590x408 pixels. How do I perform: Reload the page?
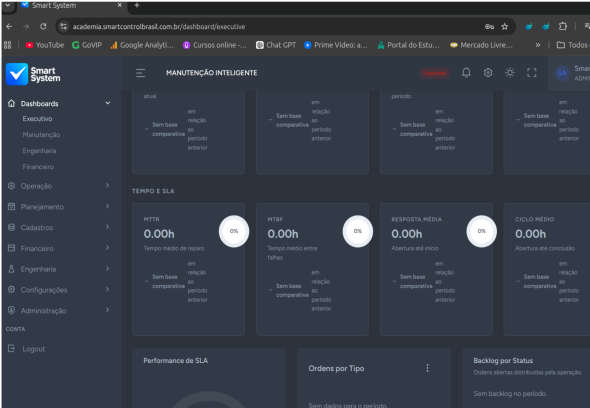point(43,26)
